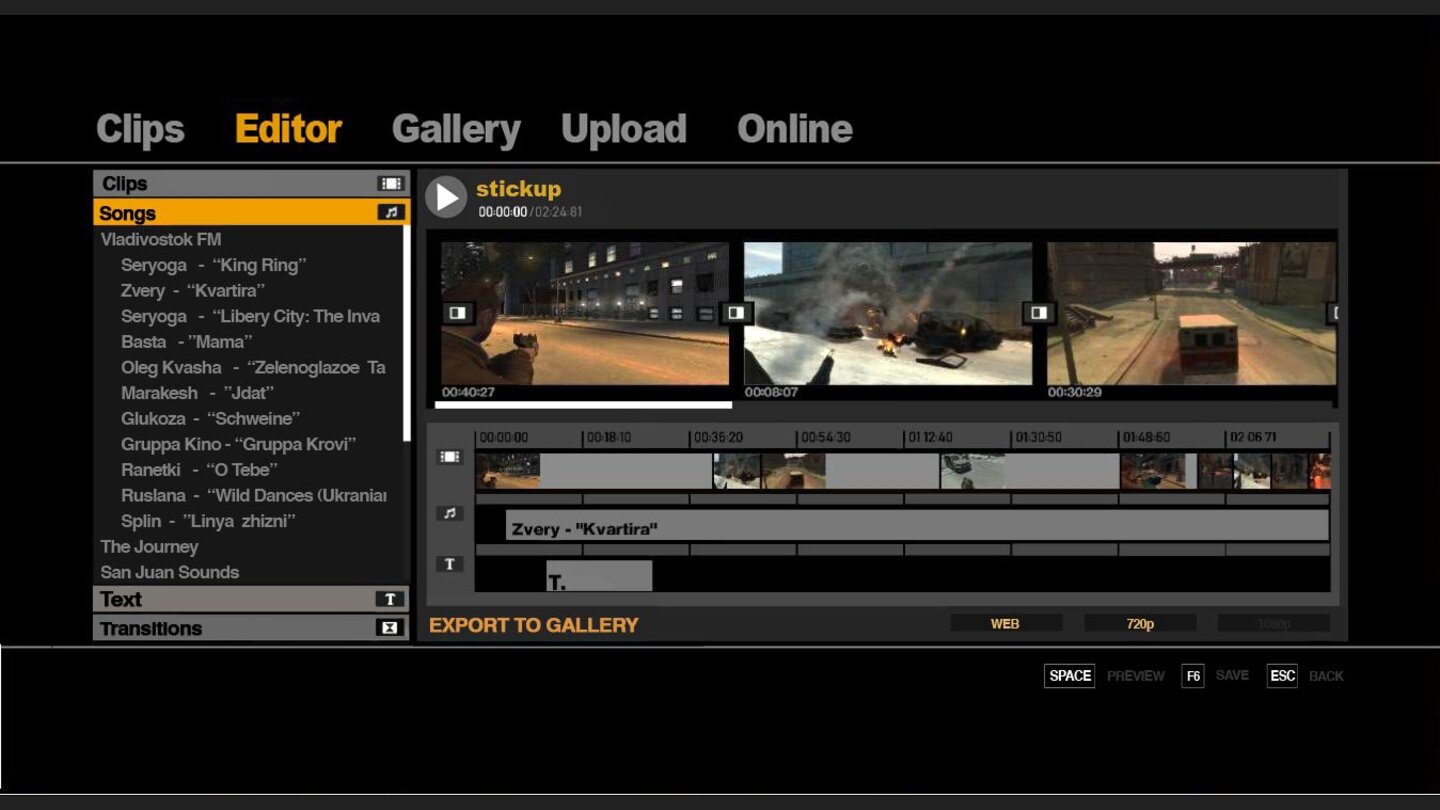Select the 00:30:29 truck clip thumbnail

click(x=1191, y=313)
